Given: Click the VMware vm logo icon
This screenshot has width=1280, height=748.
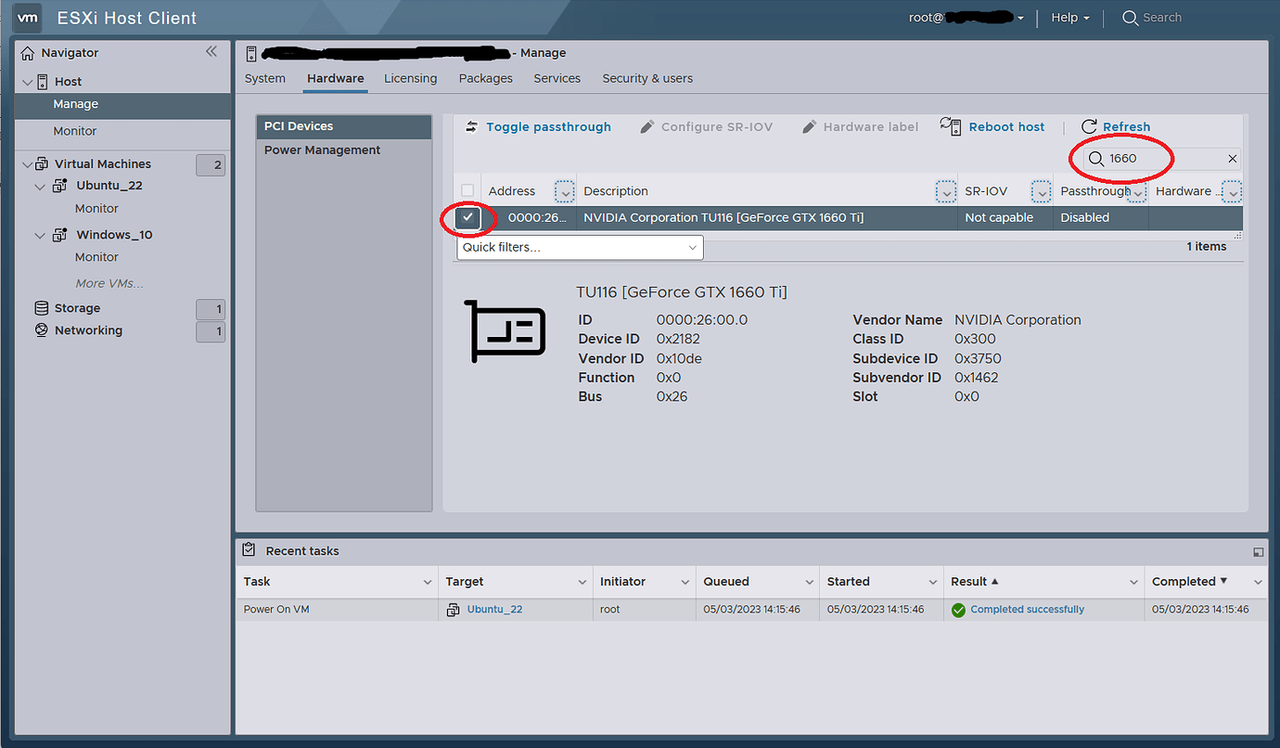Looking at the screenshot, I should coord(28,17).
